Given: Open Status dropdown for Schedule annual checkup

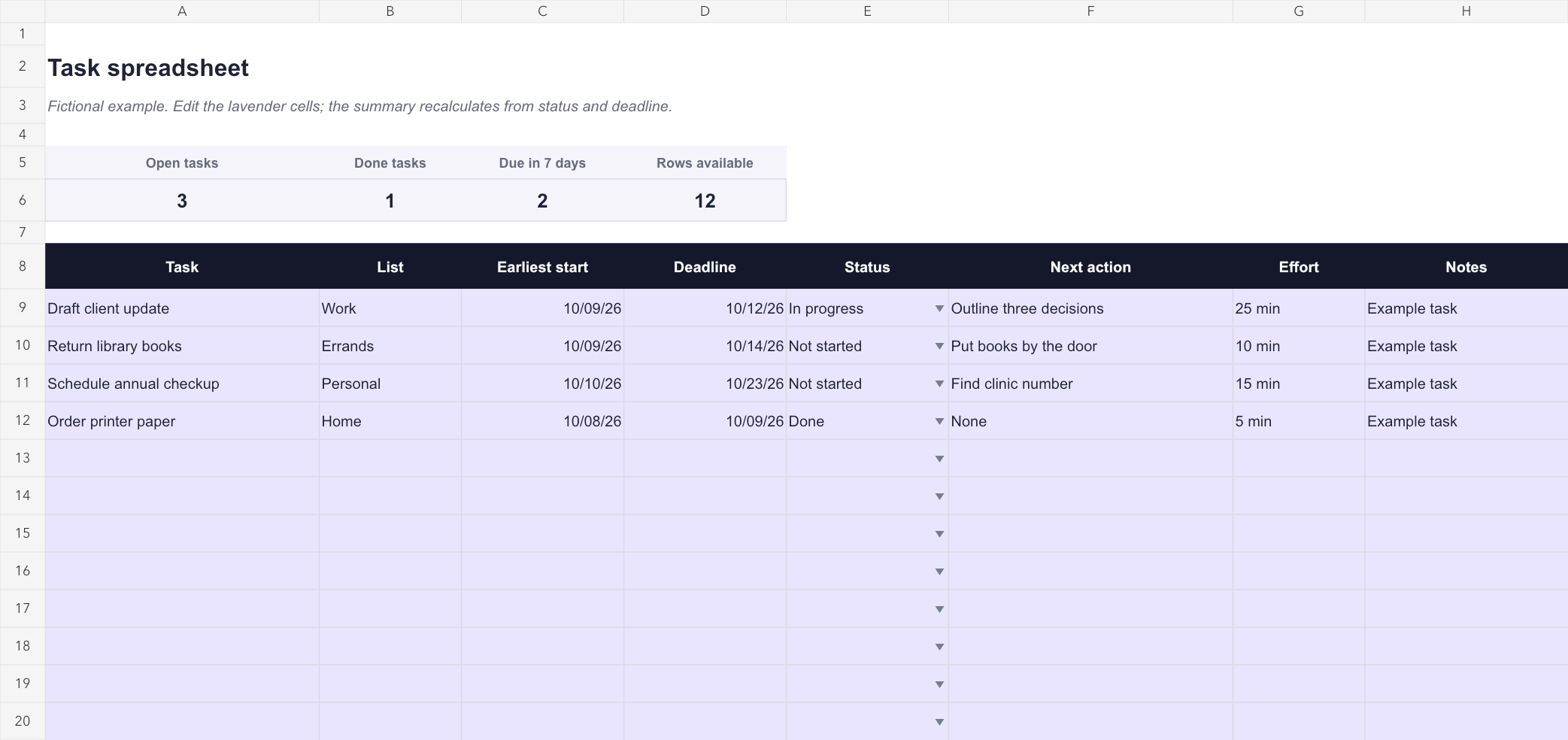Looking at the screenshot, I should click(x=939, y=384).
